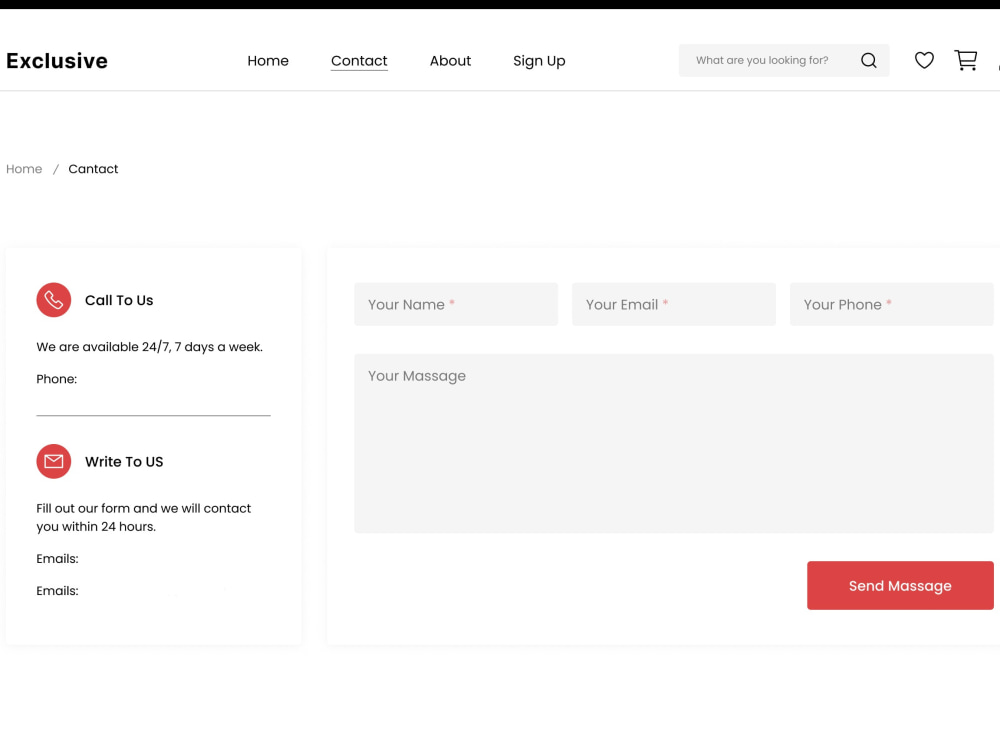Click the search bar placeholder text
The image size is (1000, 750).
coord(763,60)
